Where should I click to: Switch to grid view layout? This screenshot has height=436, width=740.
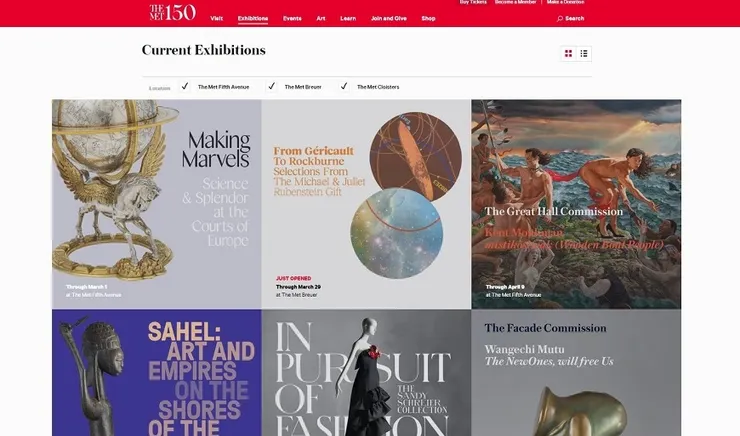[568, 54]
